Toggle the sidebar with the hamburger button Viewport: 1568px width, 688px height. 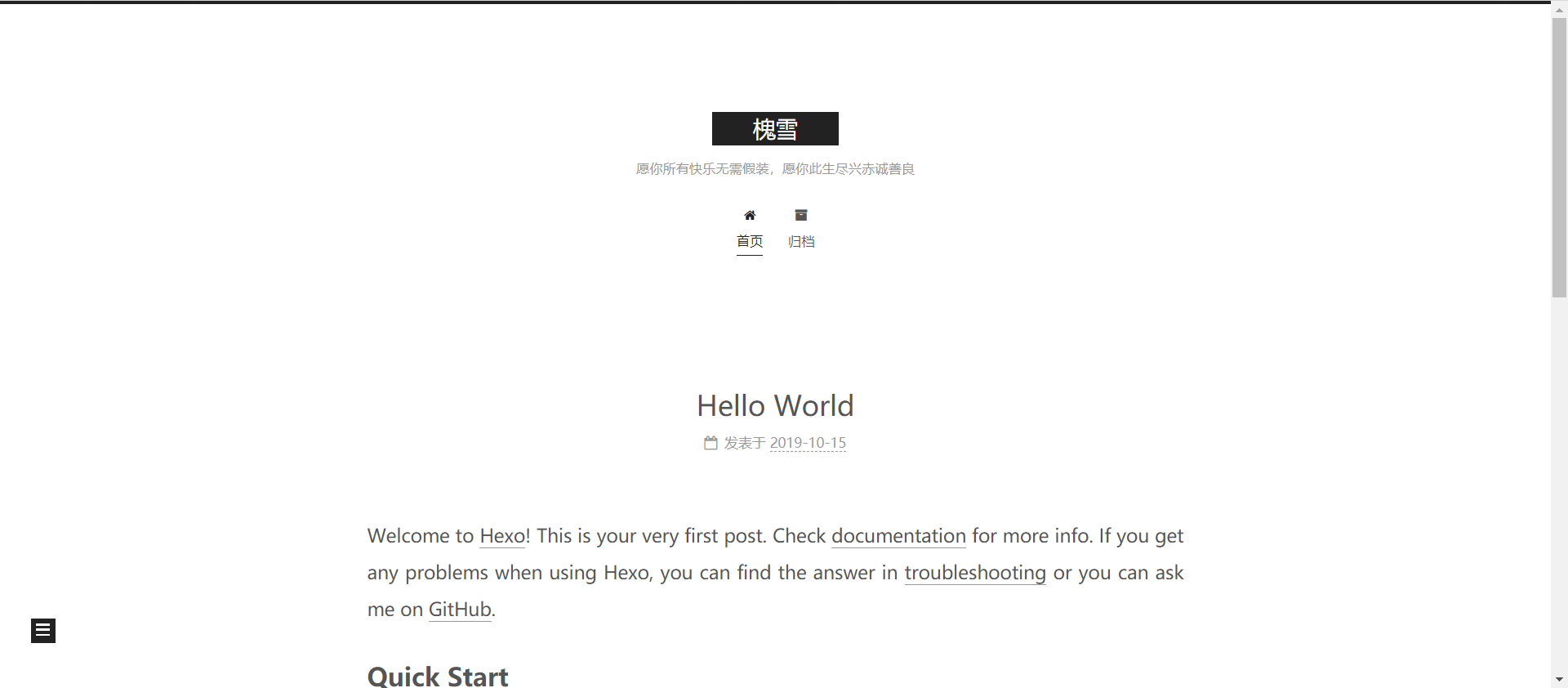coord(43,631)
